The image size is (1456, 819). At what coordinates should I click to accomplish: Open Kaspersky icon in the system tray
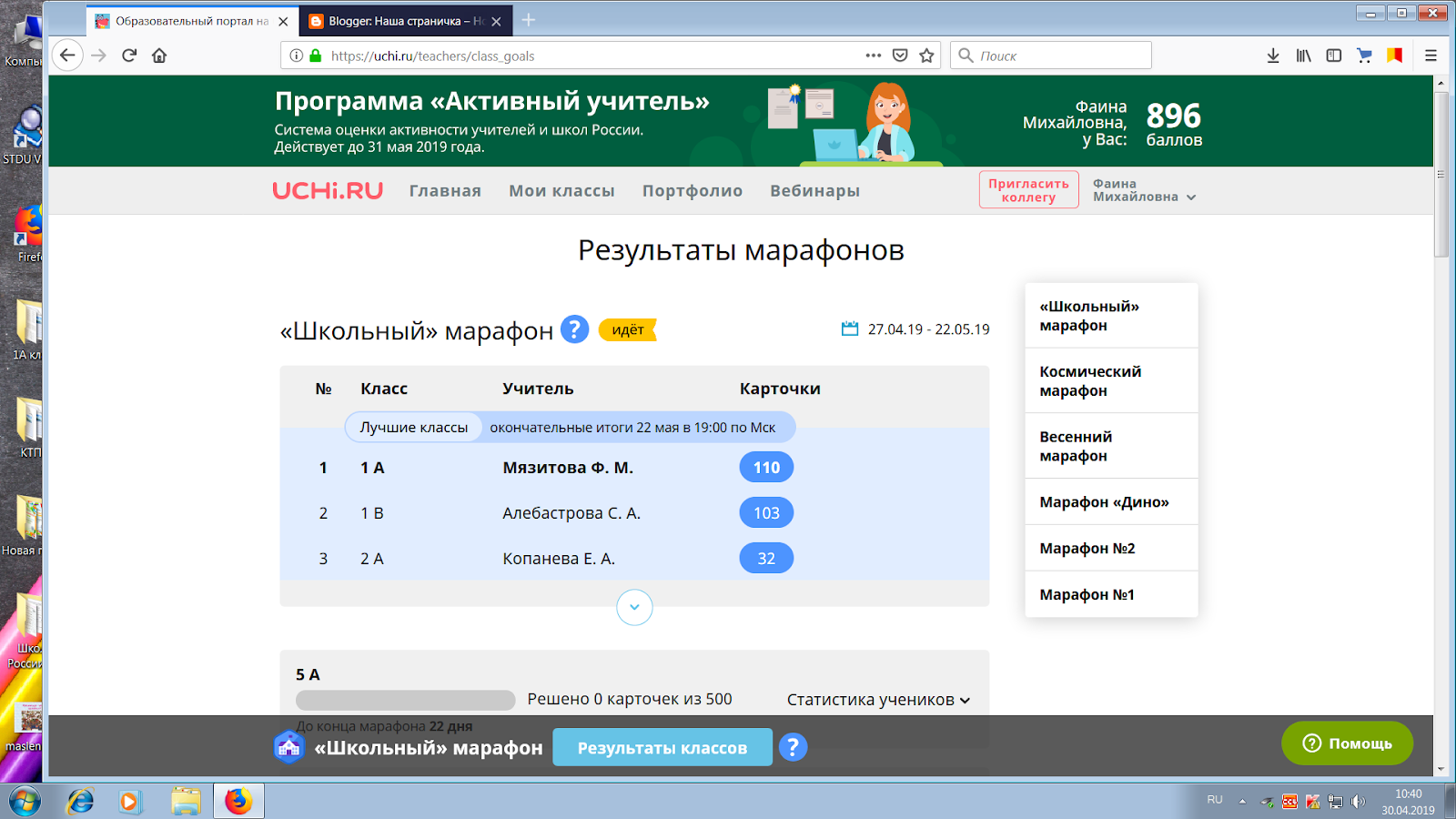(1312, 801)
